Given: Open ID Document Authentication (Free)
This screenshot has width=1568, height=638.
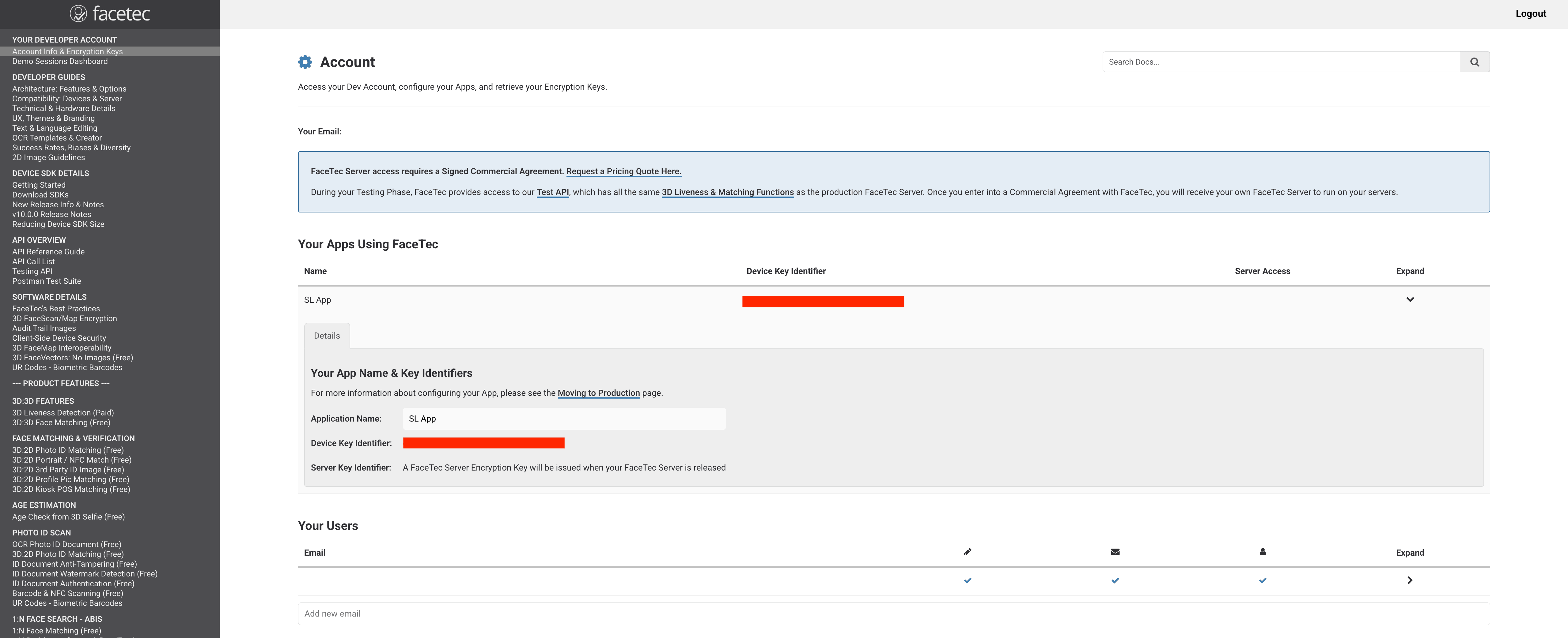Looking at the screenshot, I should click(73, 583).
